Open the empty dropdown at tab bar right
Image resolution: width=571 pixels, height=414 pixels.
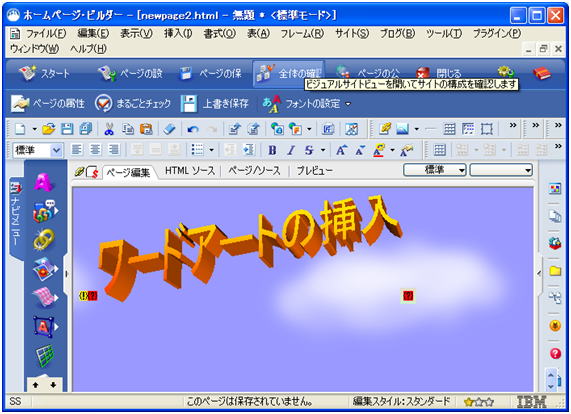click(x=501, y=170)
